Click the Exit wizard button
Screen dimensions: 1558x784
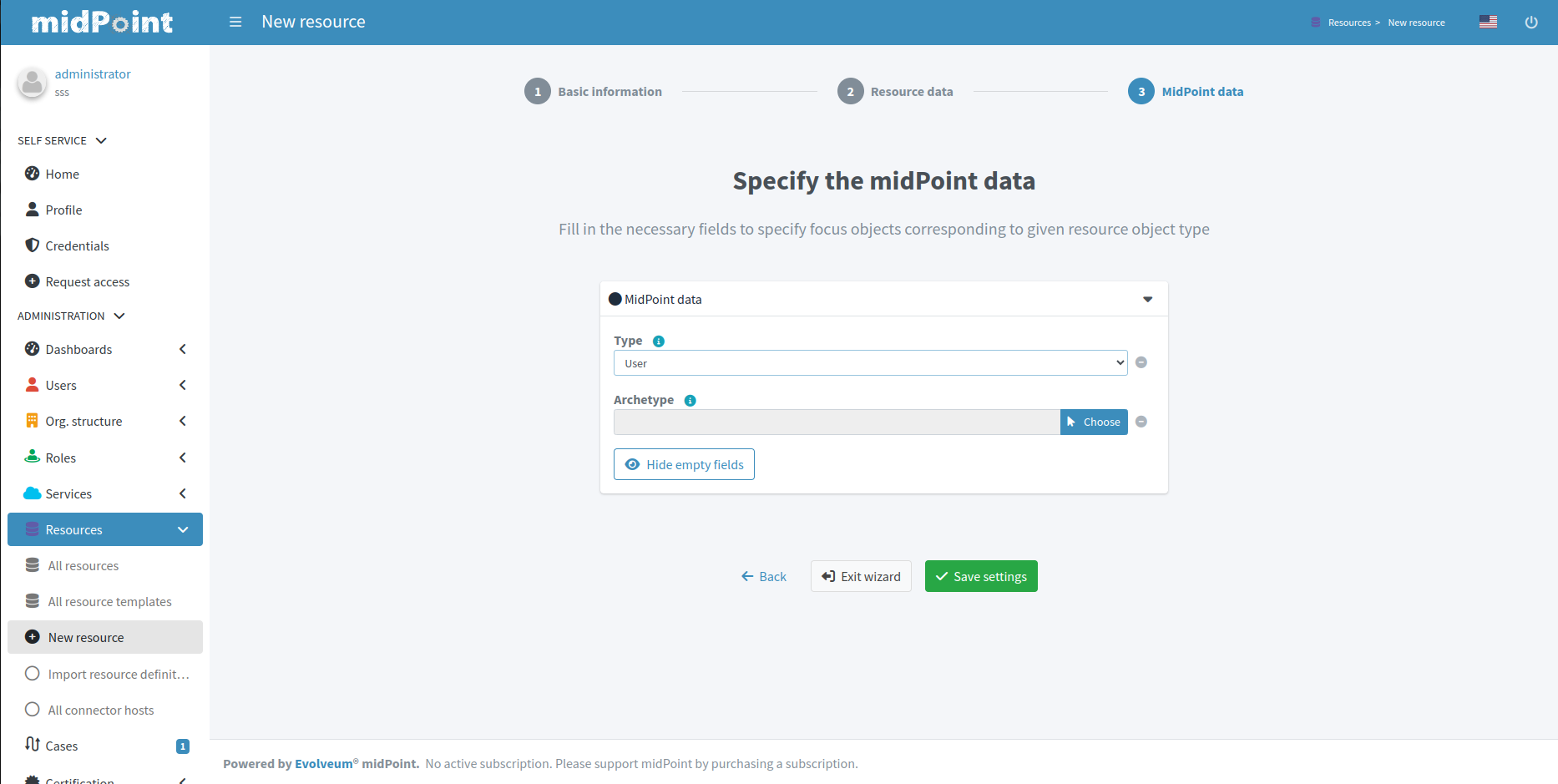pyautogui.click(x=861, y=576)
